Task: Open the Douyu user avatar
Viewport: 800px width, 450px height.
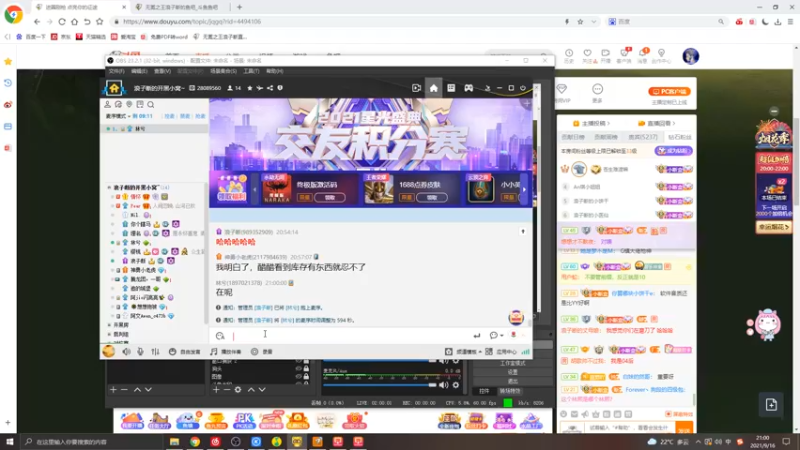Action: (x=690, y=56)
